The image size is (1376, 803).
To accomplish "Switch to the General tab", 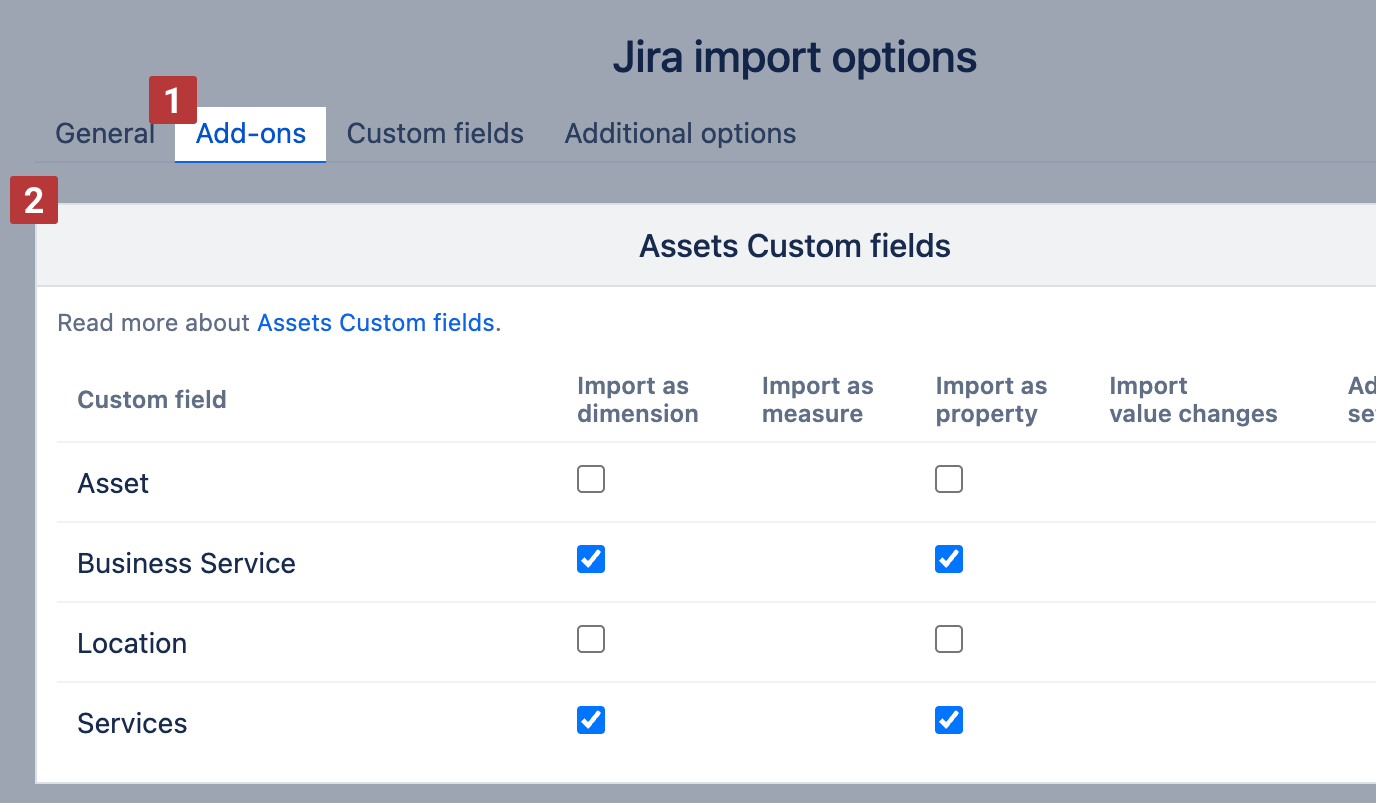I will 104,134.
